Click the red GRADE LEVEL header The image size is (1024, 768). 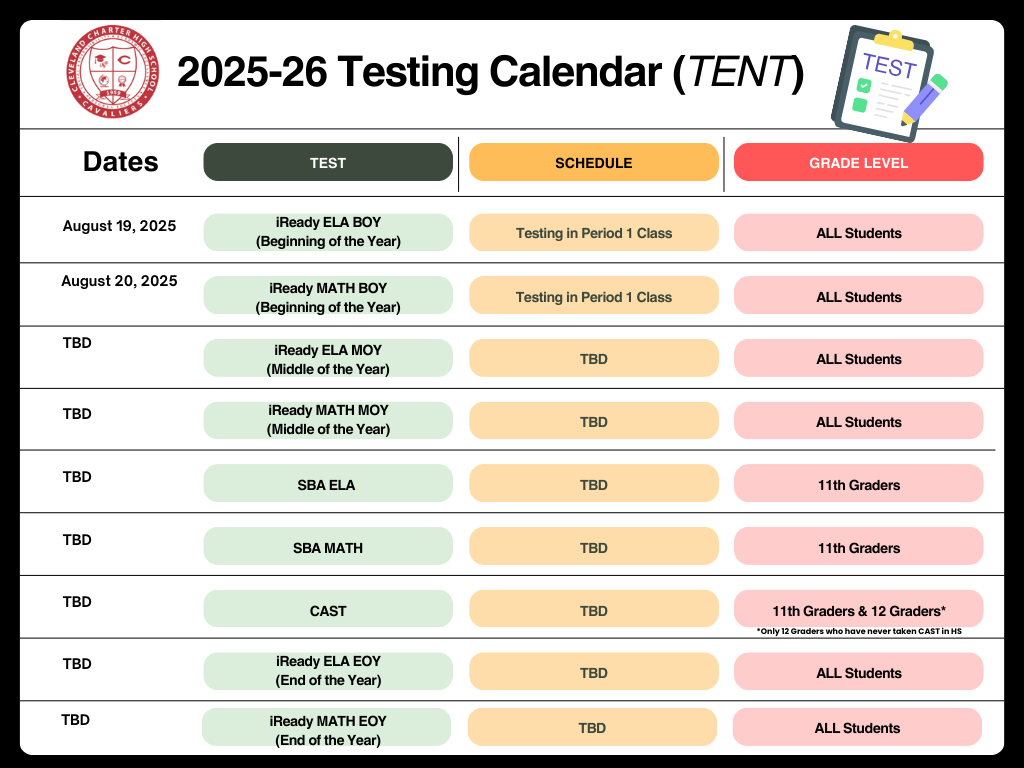[858, 163]
